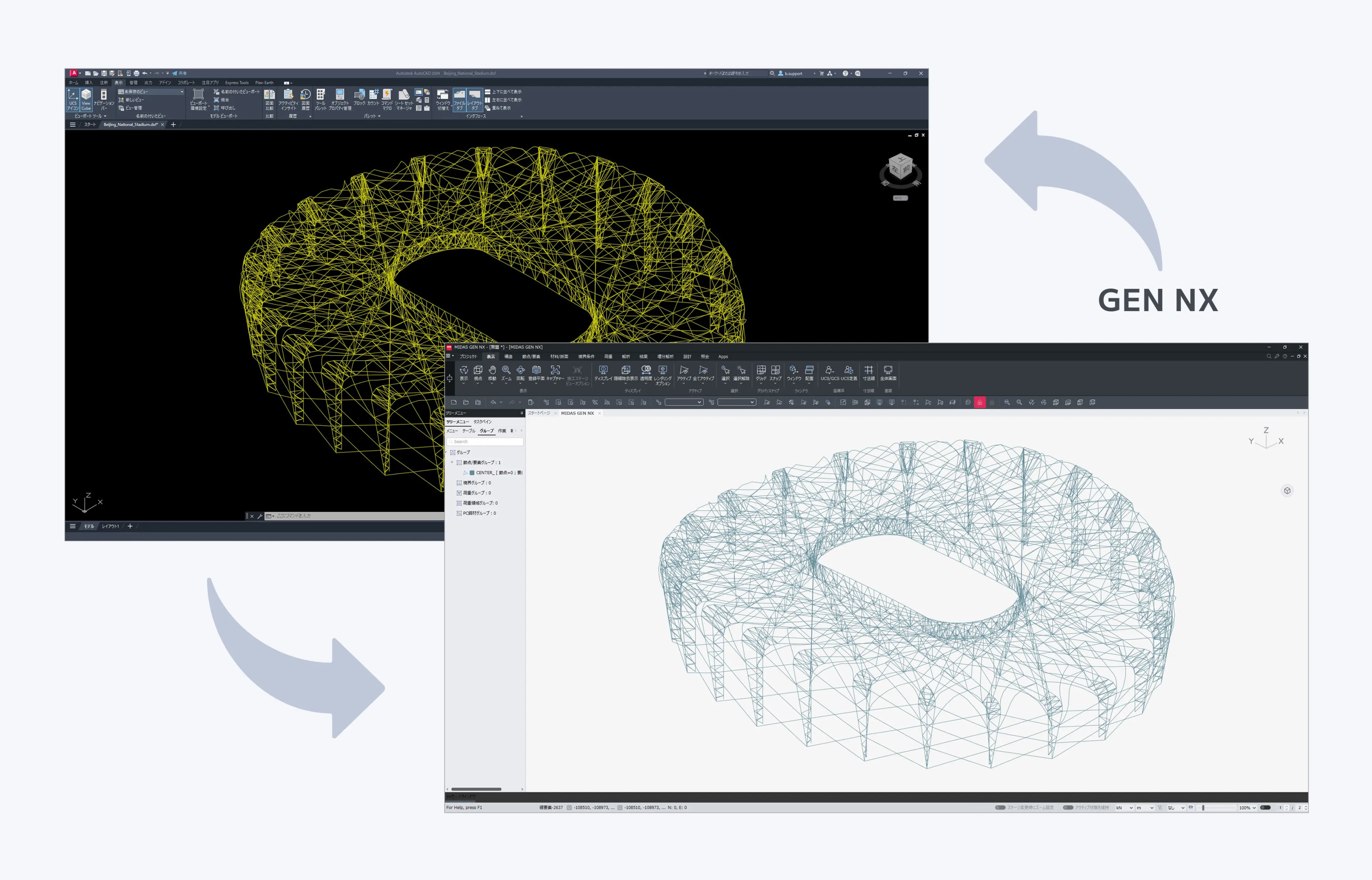Open the 100% zoom dropdown in MIDAS status bar
The width and height of the screenshot is (1372, 880).
coord(1247,807)
